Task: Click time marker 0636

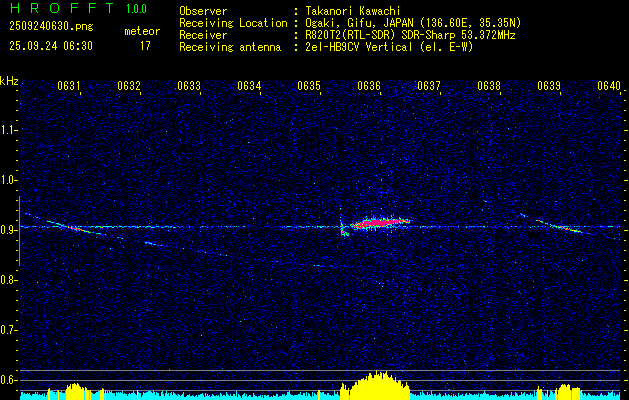Action: [x=369, y=86]
